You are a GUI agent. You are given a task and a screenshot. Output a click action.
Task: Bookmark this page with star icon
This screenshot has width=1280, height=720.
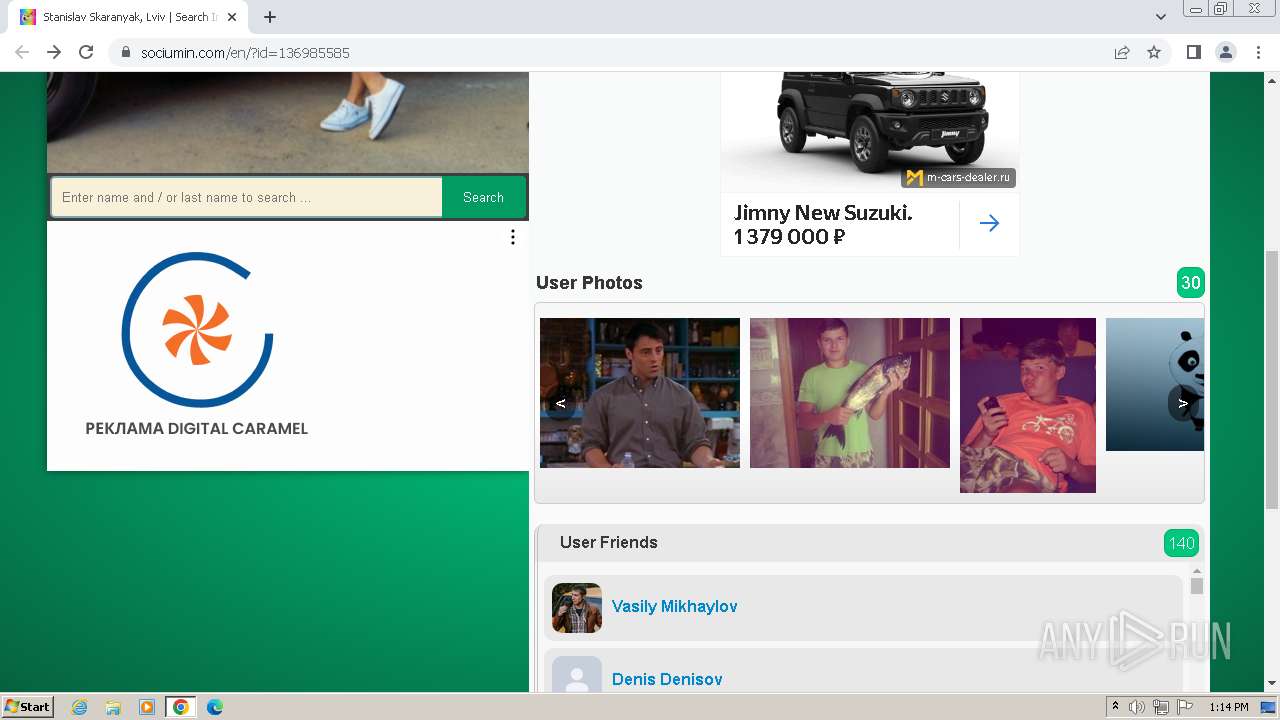(1154, 52)
